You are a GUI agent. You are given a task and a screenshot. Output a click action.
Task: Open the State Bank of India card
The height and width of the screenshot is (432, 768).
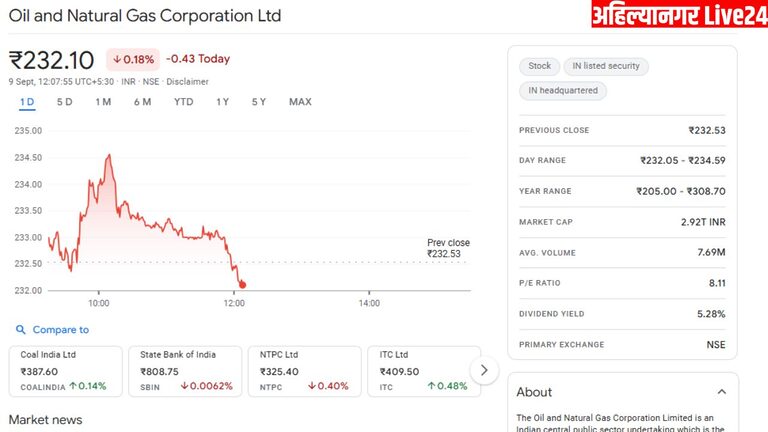(186, 370)
